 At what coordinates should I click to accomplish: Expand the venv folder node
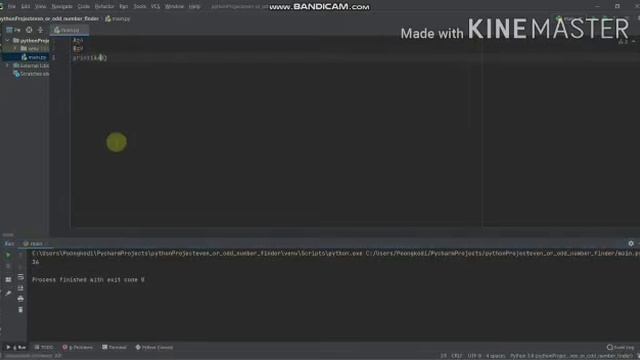pos(15,49)
